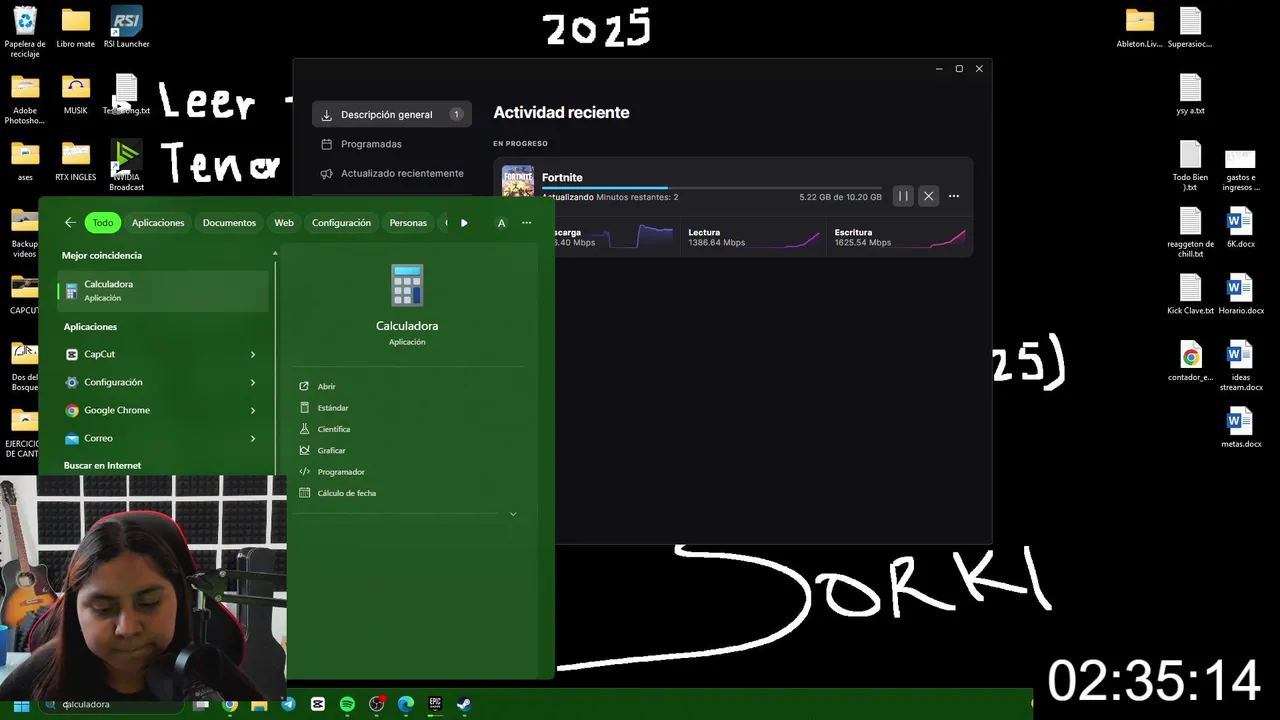Viewport: 1280px width, 720px height.
Task: Expand Calculadora actions with down chevron
Action: pyautogui.click(x=513, y=514)
